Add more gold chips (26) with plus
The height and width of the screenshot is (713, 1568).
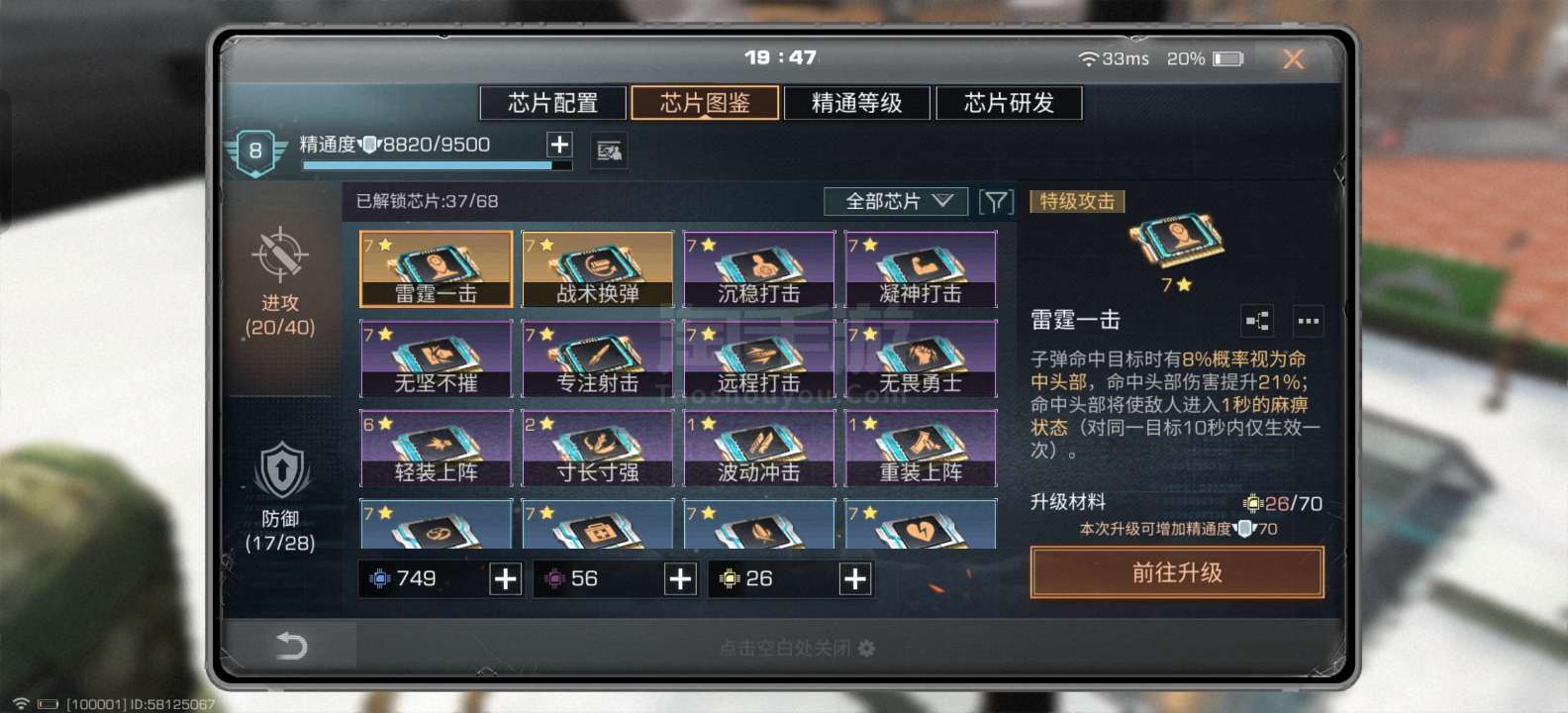tap(855, 579)
